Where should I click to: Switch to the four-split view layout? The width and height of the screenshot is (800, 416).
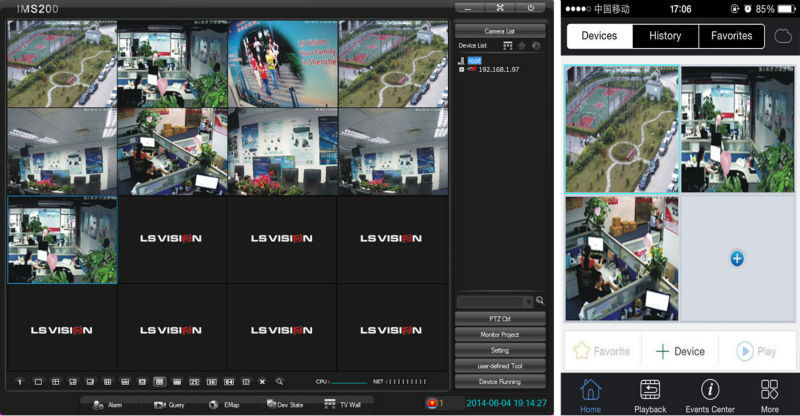56,381
